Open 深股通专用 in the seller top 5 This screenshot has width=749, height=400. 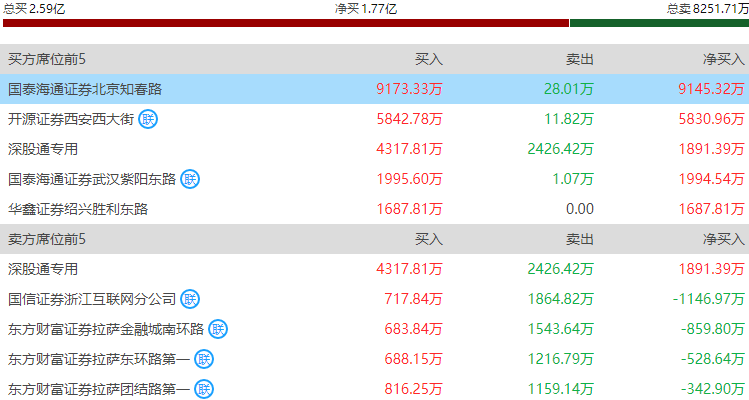[x=43, y=269]
